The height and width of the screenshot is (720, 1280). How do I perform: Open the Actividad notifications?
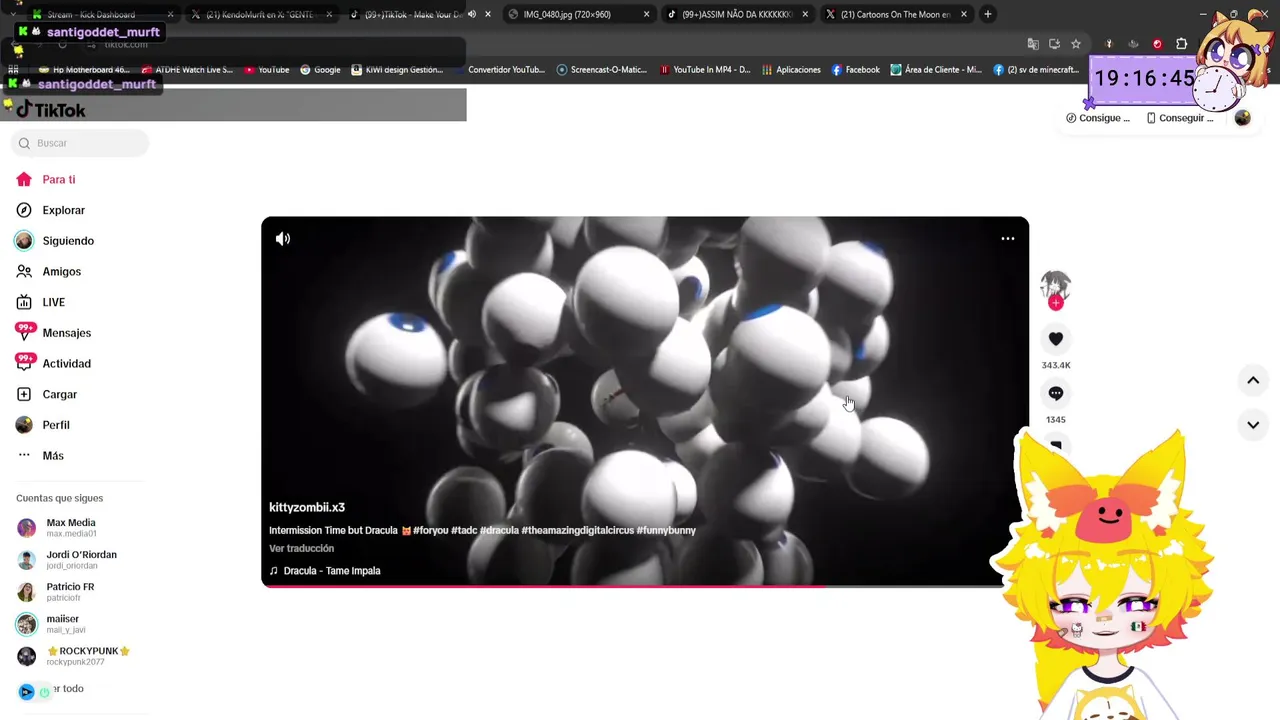(53, 364)
